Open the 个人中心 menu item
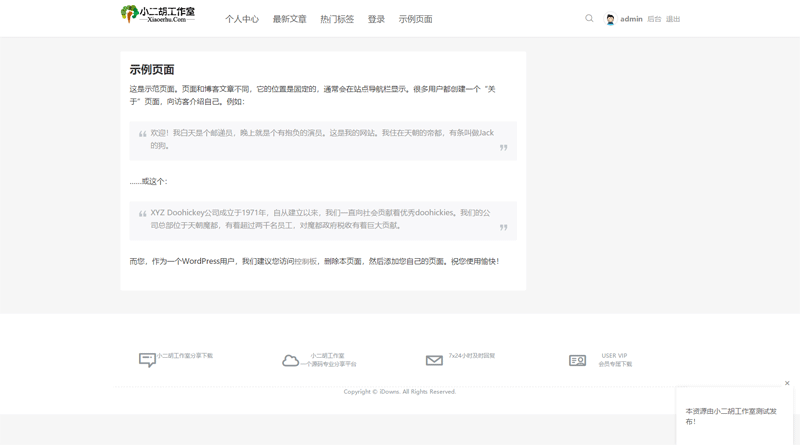Image resolution: width=800 pixels, height=445 pixels. pyautogui.click(x=241, y=19)
